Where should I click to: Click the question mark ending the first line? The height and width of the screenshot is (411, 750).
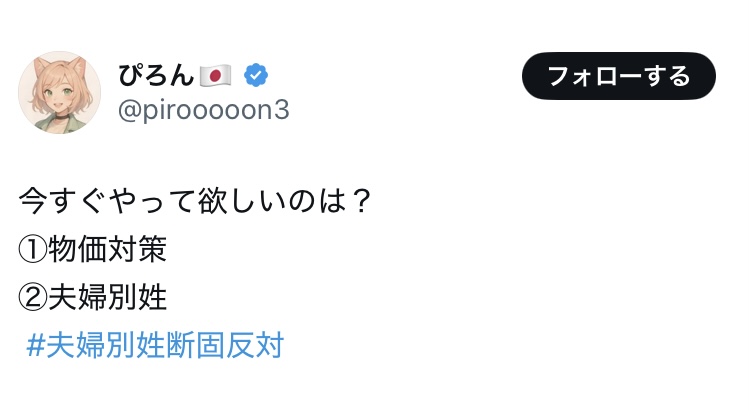(361, 200)
